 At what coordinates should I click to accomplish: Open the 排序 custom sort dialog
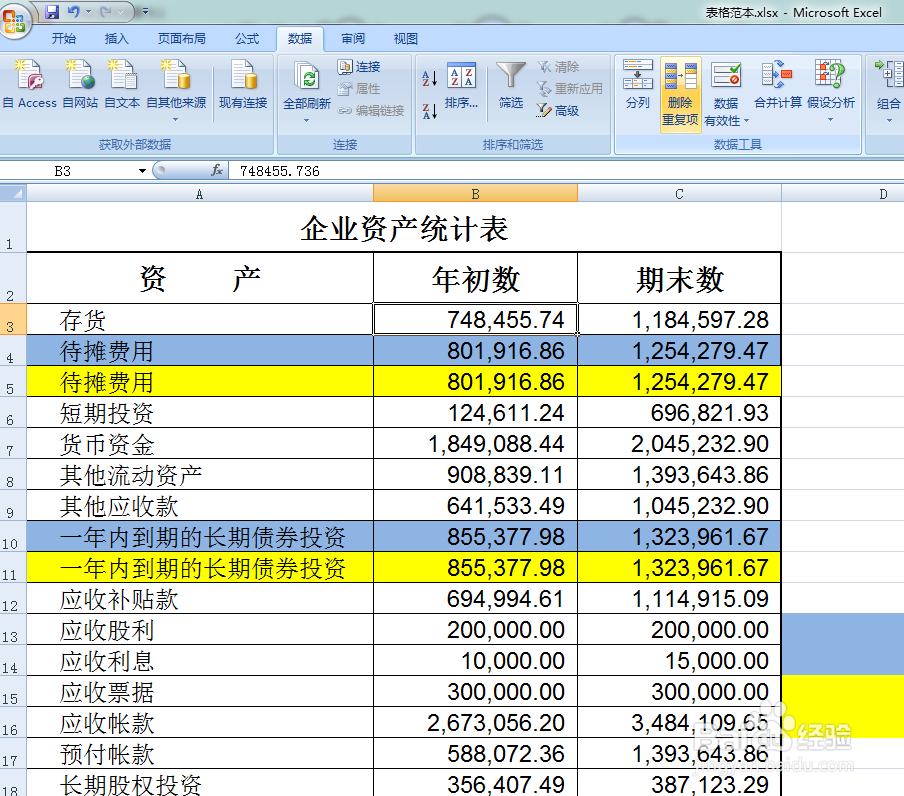tap(461, 85)
